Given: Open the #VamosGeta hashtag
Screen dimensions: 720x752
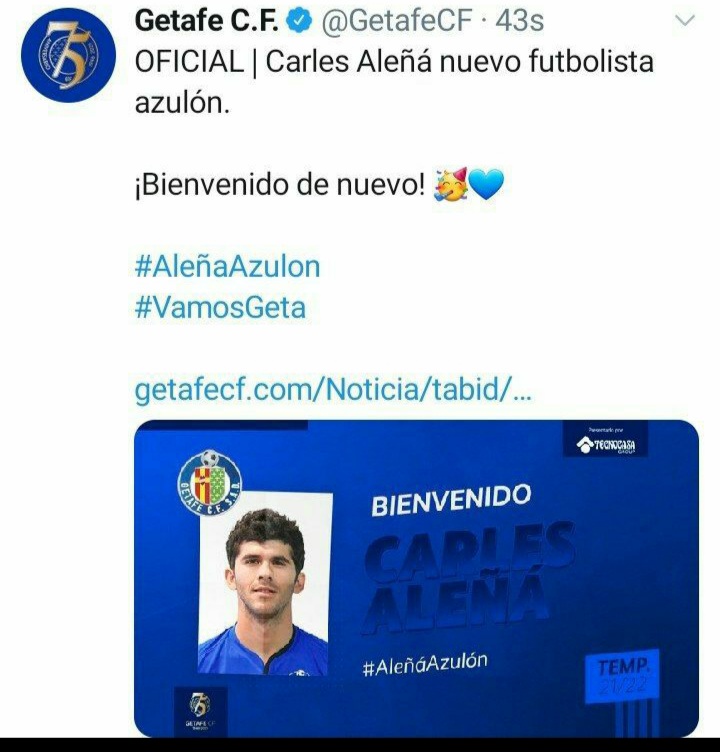Looking at the screenshot, I should [220, 307].
